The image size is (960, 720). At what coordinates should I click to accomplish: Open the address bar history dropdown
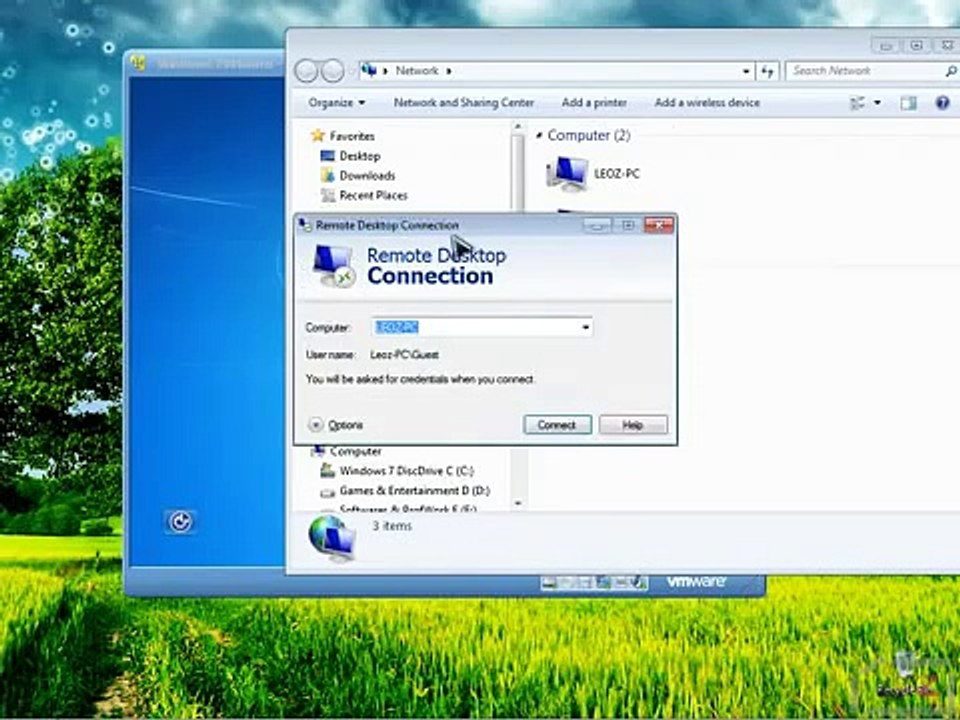point(746,71)
